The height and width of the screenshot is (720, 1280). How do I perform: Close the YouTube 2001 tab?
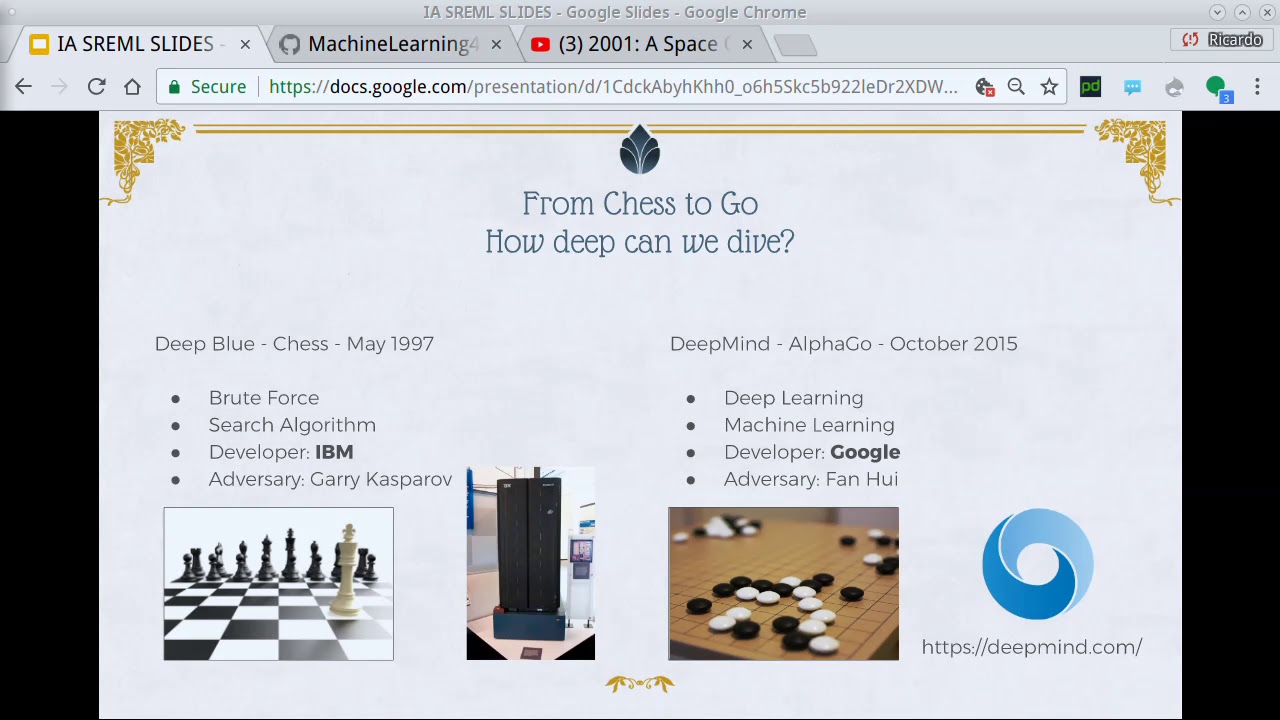(x=747, y=44)
